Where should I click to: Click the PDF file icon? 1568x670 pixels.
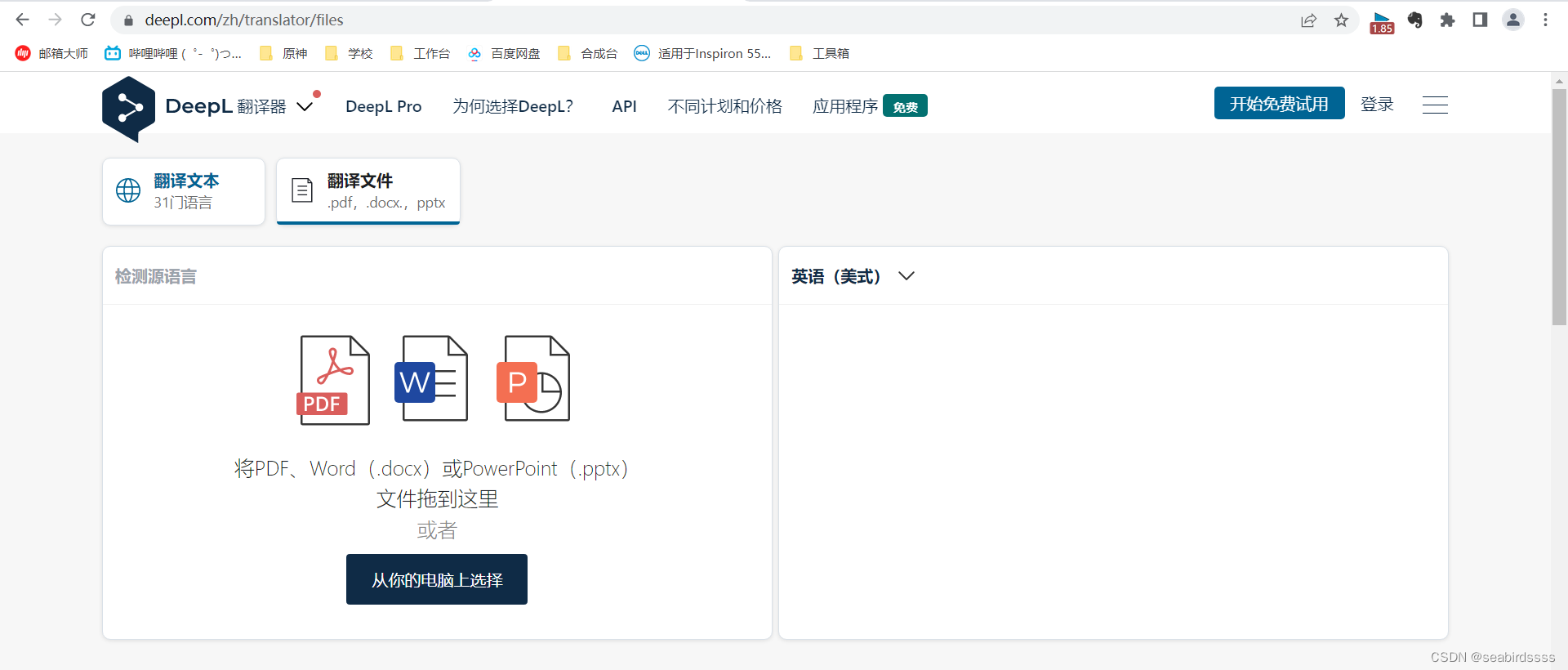[333, 380]
